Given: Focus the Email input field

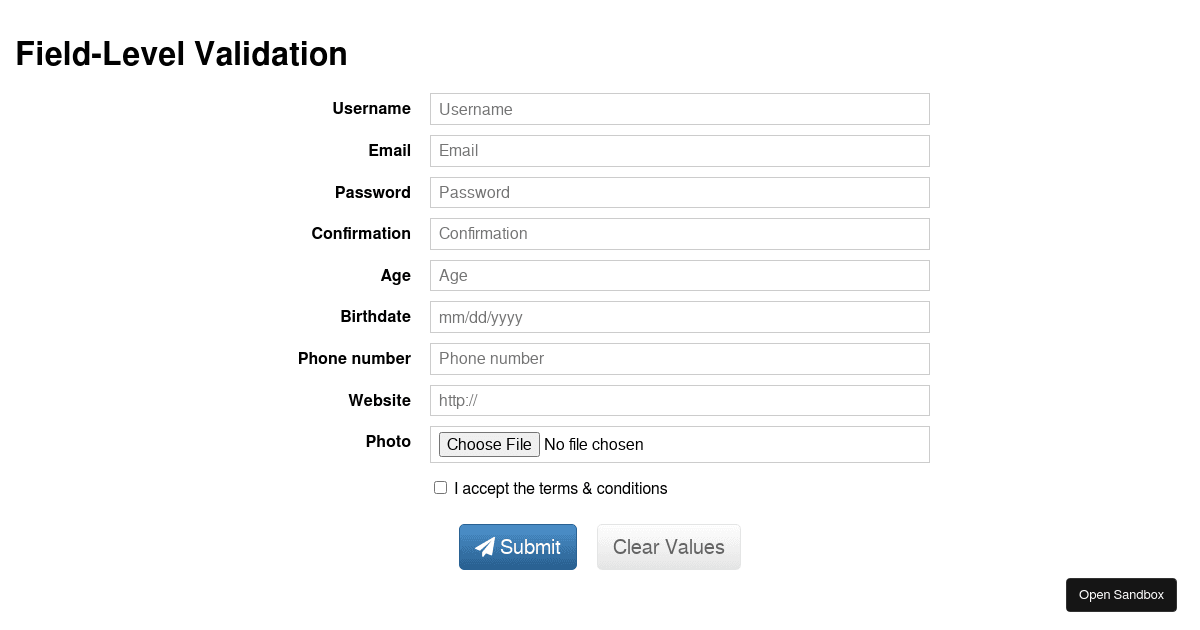Looking at the screenshot, I should [680, 151].
